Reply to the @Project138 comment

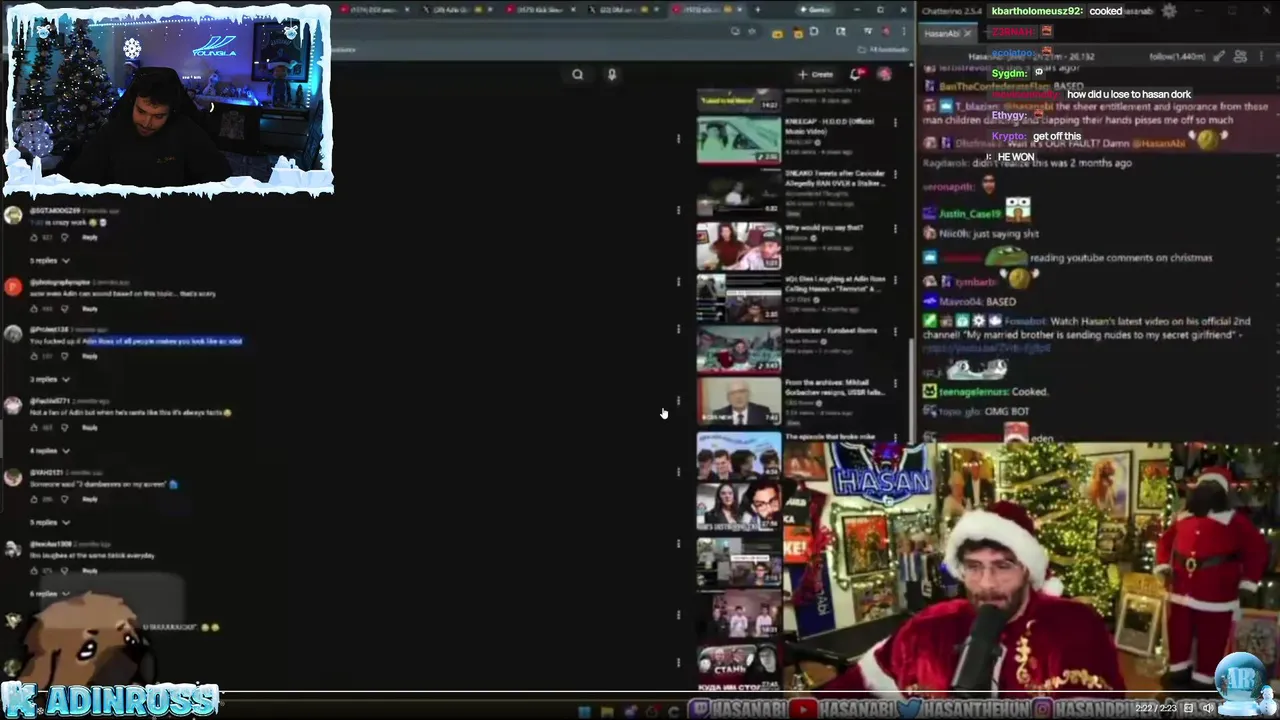point(90,356)
